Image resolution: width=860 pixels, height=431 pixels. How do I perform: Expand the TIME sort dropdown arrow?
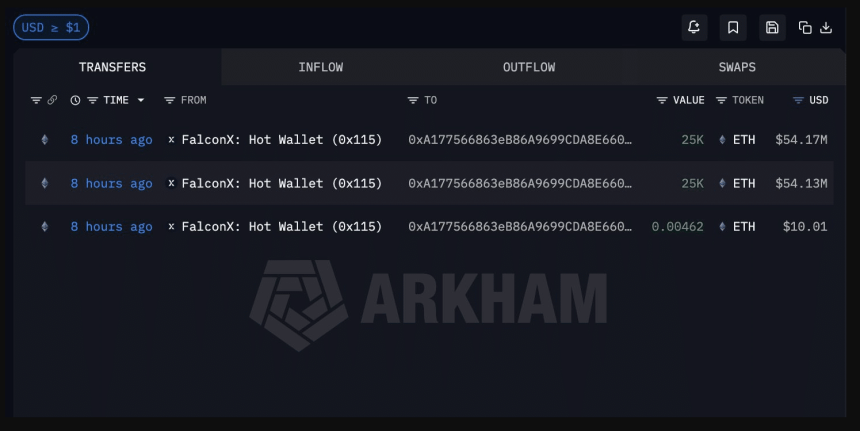click(x=141, y=100)
